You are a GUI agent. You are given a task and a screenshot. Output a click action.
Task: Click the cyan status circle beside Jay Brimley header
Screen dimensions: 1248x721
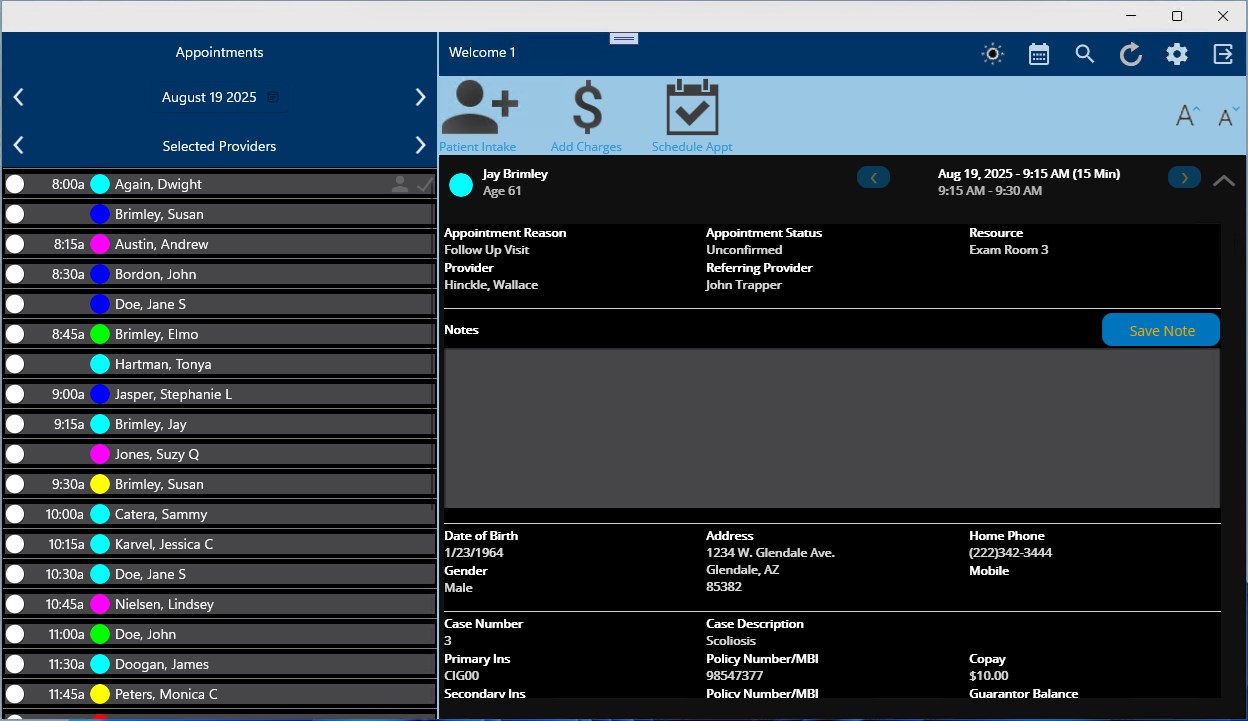point(461,184)
